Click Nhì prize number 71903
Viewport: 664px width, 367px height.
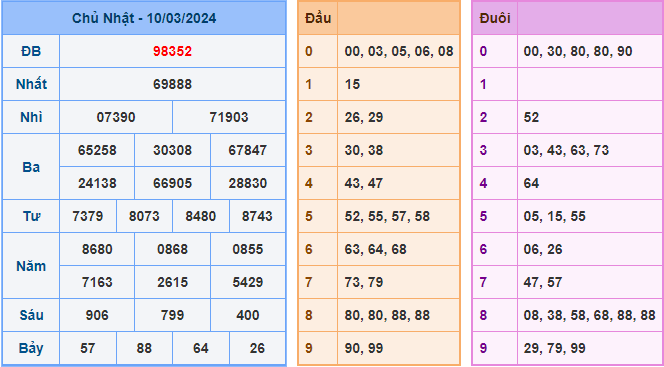(x=229, y=117)
